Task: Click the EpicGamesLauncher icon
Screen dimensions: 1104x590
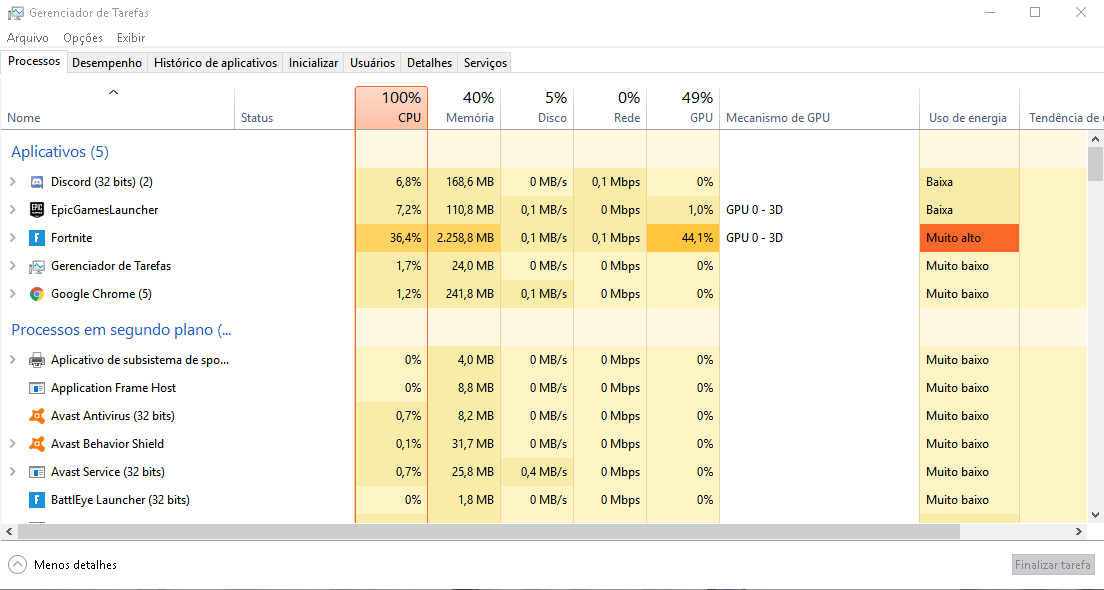Action: pos(37,210)
